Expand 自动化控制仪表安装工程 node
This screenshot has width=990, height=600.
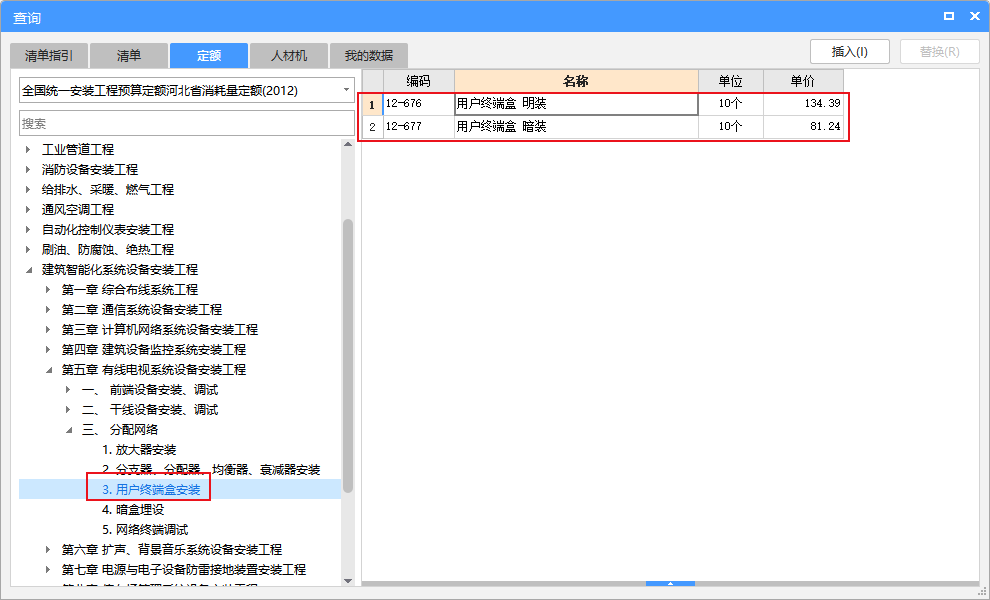point(28,230)
